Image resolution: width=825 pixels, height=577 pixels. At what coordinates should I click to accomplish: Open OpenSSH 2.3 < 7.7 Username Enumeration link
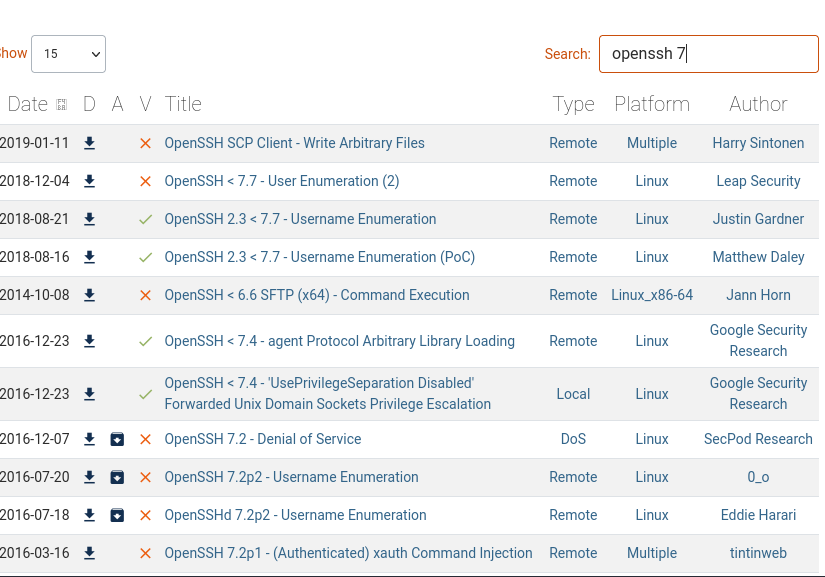300,219
